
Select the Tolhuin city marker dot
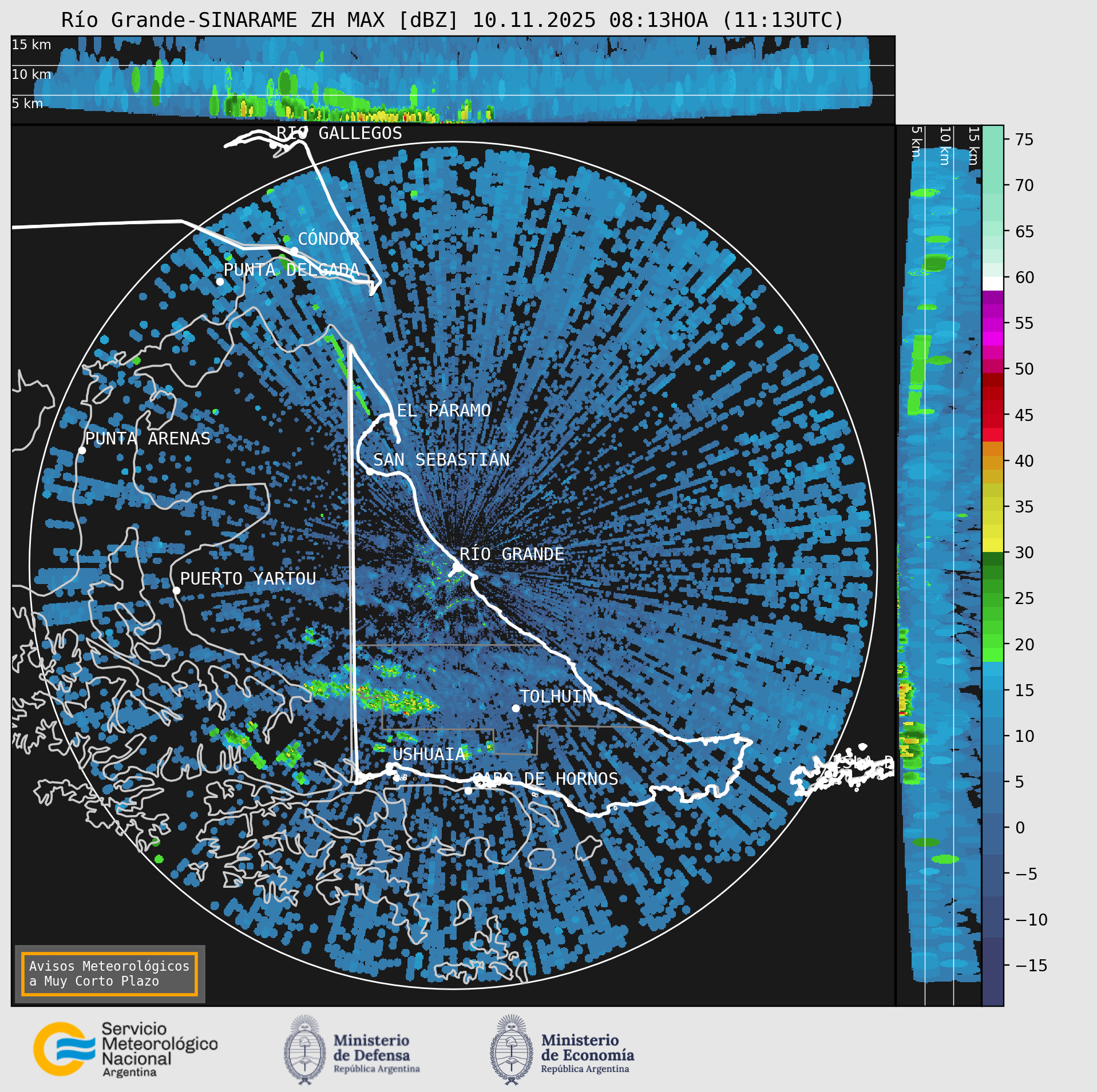[516, 708]
